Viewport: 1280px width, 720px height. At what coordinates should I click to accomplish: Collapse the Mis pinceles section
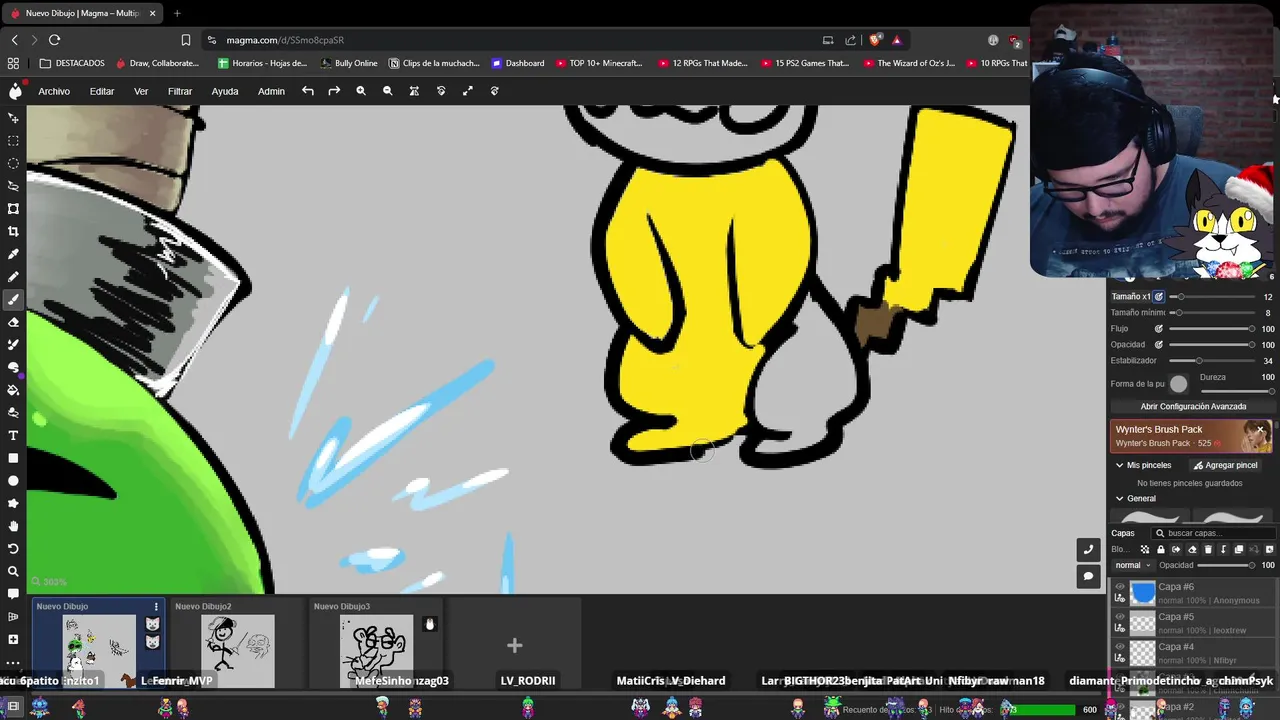click(1120, 465)
